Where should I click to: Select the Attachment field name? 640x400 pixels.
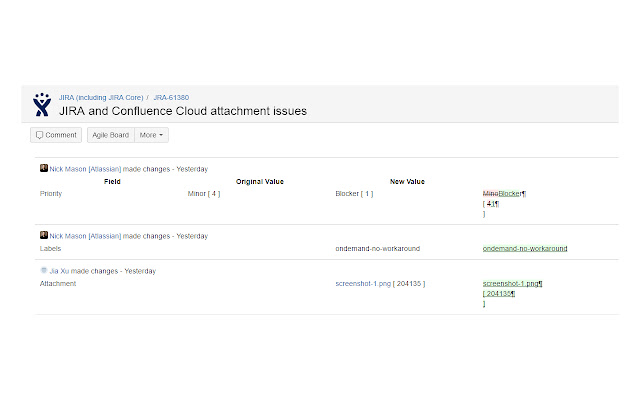[x=58, y=284]
